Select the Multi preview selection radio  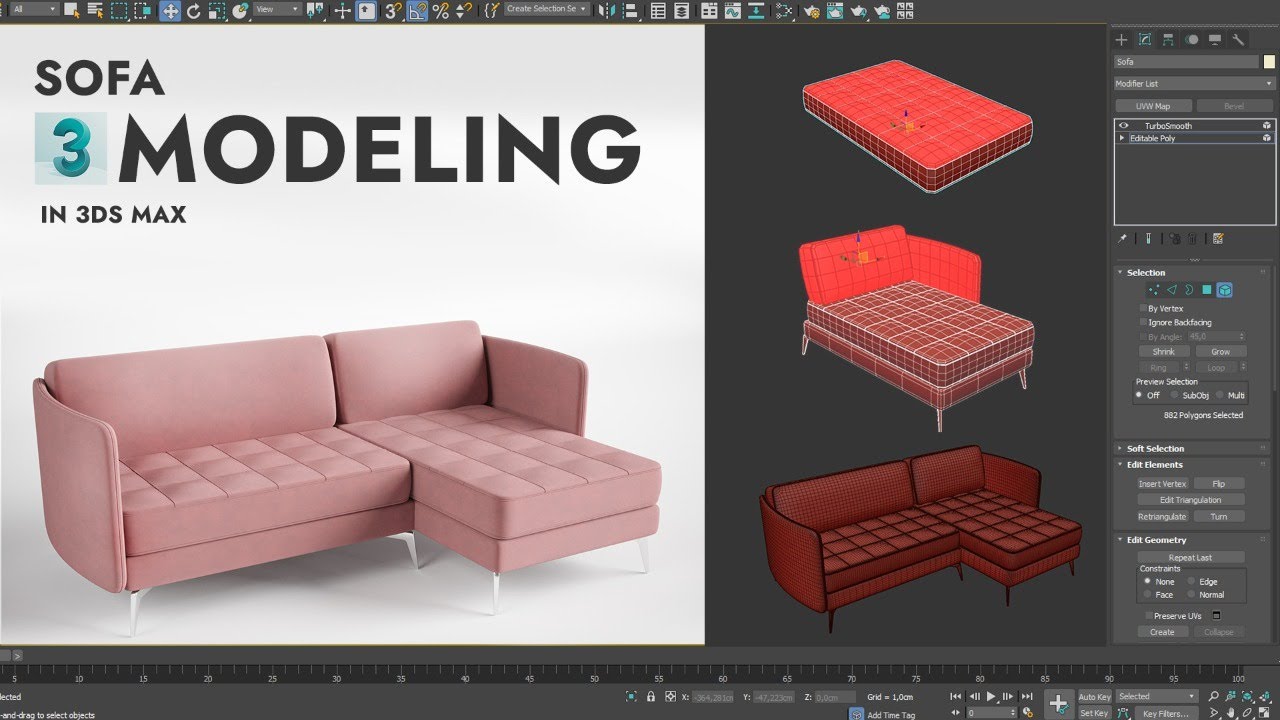coord(1220,395)
